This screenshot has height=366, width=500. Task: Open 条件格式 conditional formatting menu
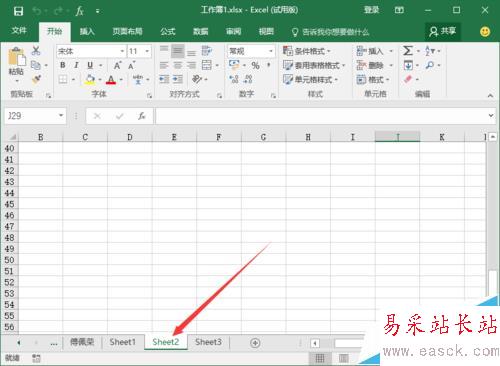click(x=307, y=51)
